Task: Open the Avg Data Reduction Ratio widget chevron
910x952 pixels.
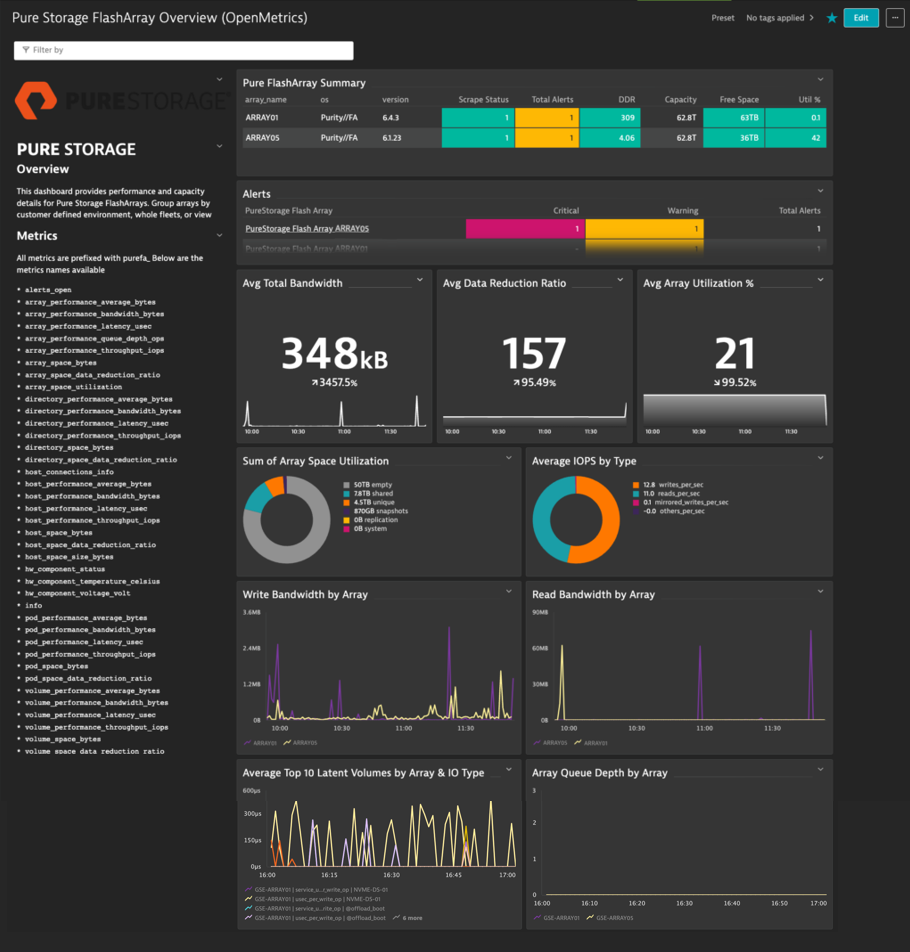Action: pos(620,280)
